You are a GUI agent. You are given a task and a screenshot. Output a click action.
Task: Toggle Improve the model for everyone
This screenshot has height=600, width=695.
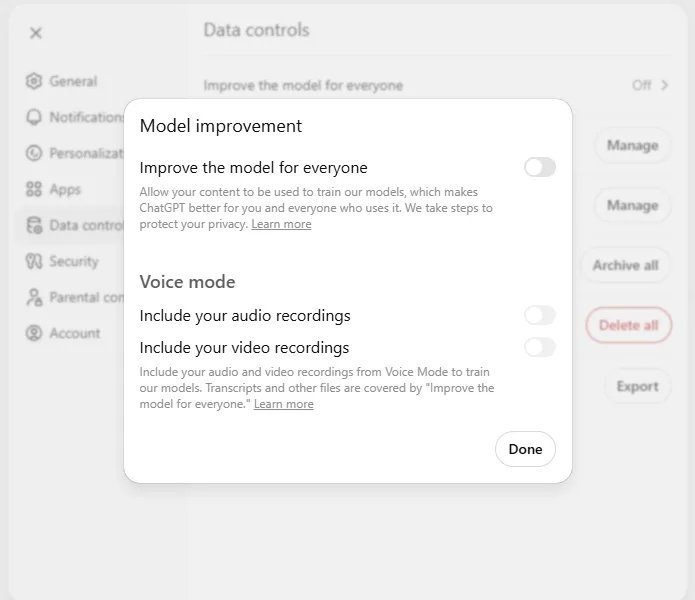pos(540,168)
